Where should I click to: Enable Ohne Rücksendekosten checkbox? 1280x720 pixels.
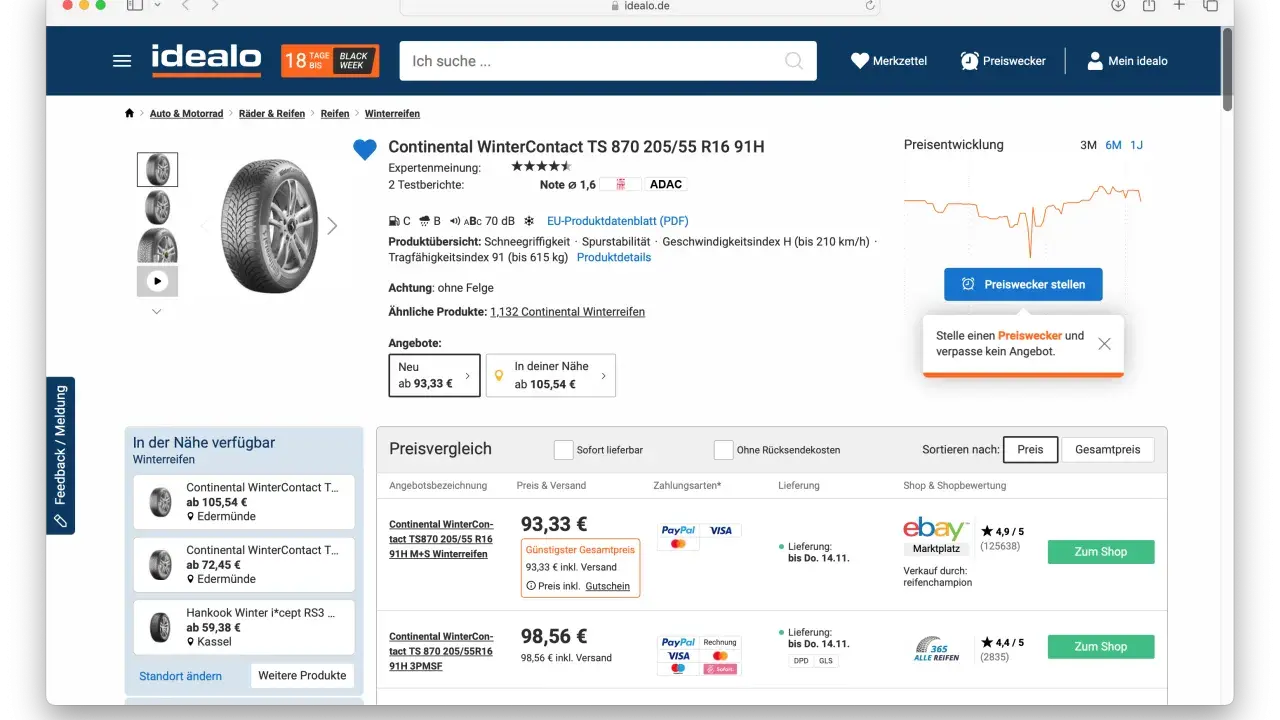point(724,450)
